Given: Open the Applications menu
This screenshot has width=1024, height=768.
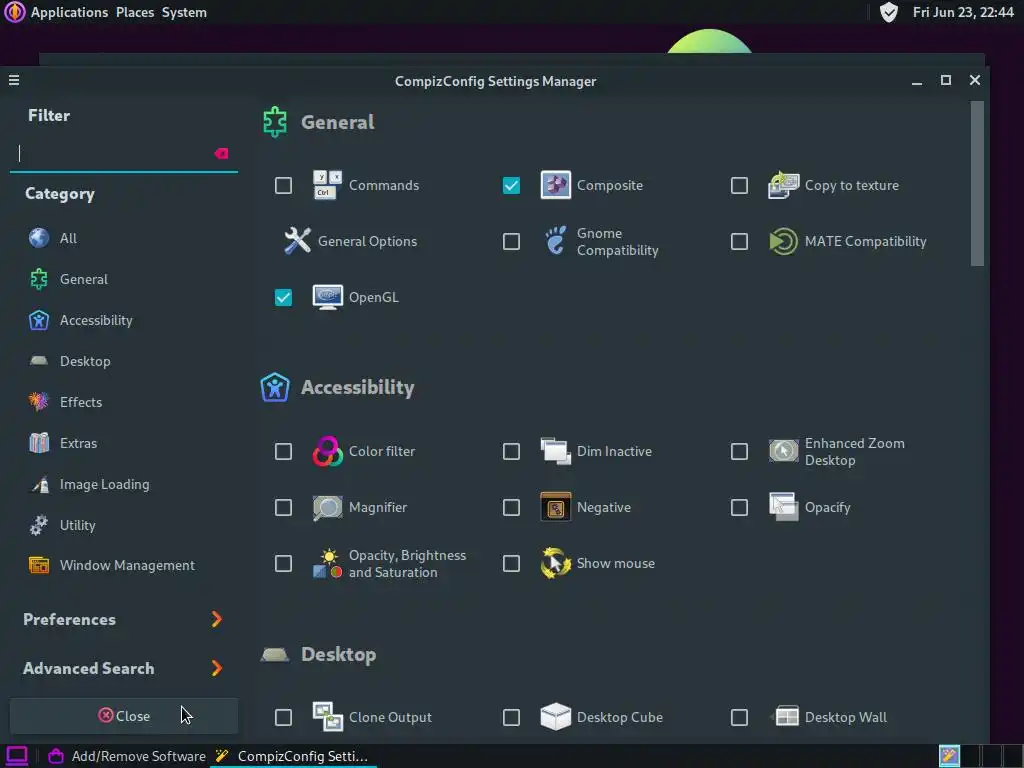Looking at the screenshot, I should (69, 12).
